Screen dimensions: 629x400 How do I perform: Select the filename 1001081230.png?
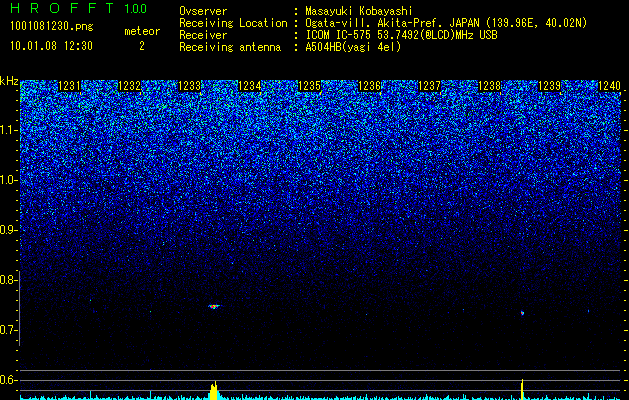click(x=52, y=27)
